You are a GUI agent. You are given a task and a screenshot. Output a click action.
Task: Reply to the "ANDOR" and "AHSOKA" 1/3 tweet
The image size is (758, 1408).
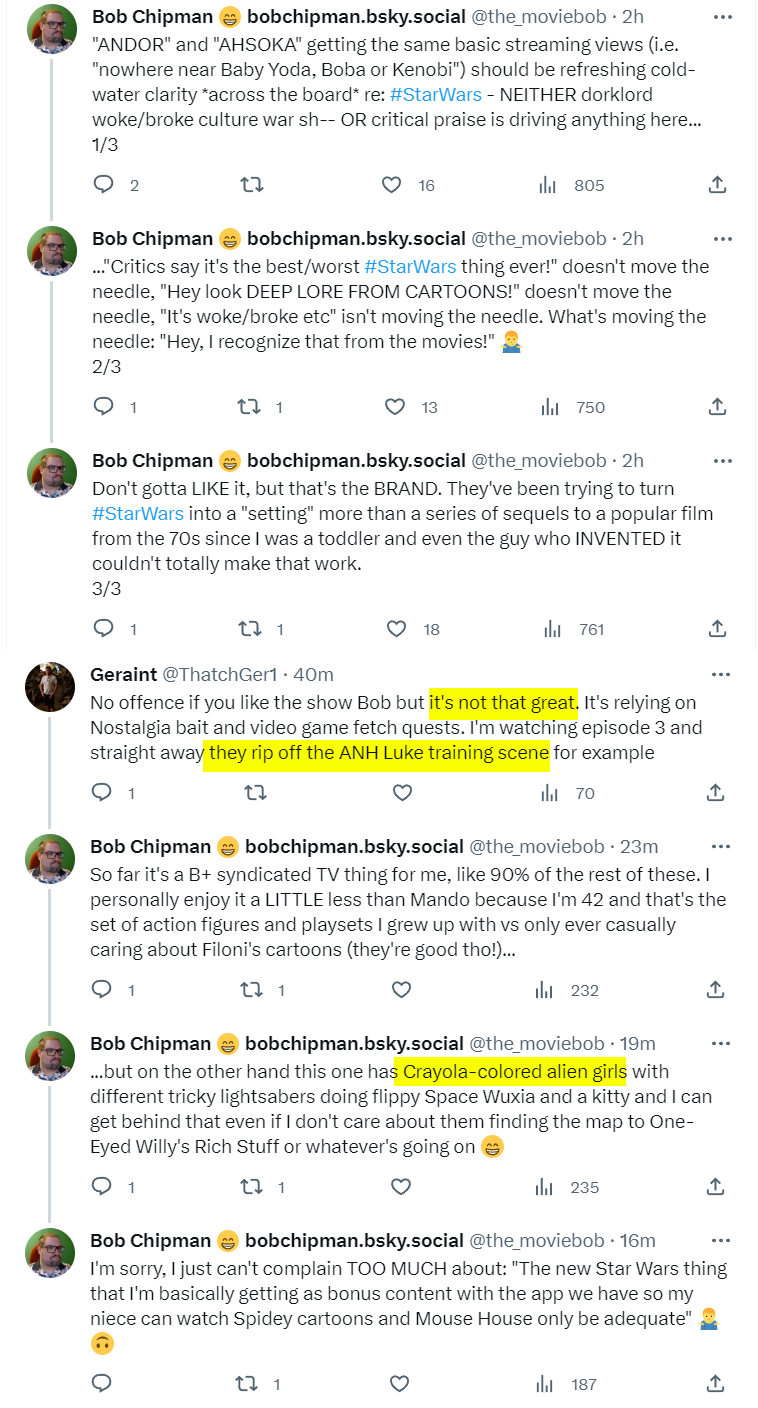coord(104,185)
